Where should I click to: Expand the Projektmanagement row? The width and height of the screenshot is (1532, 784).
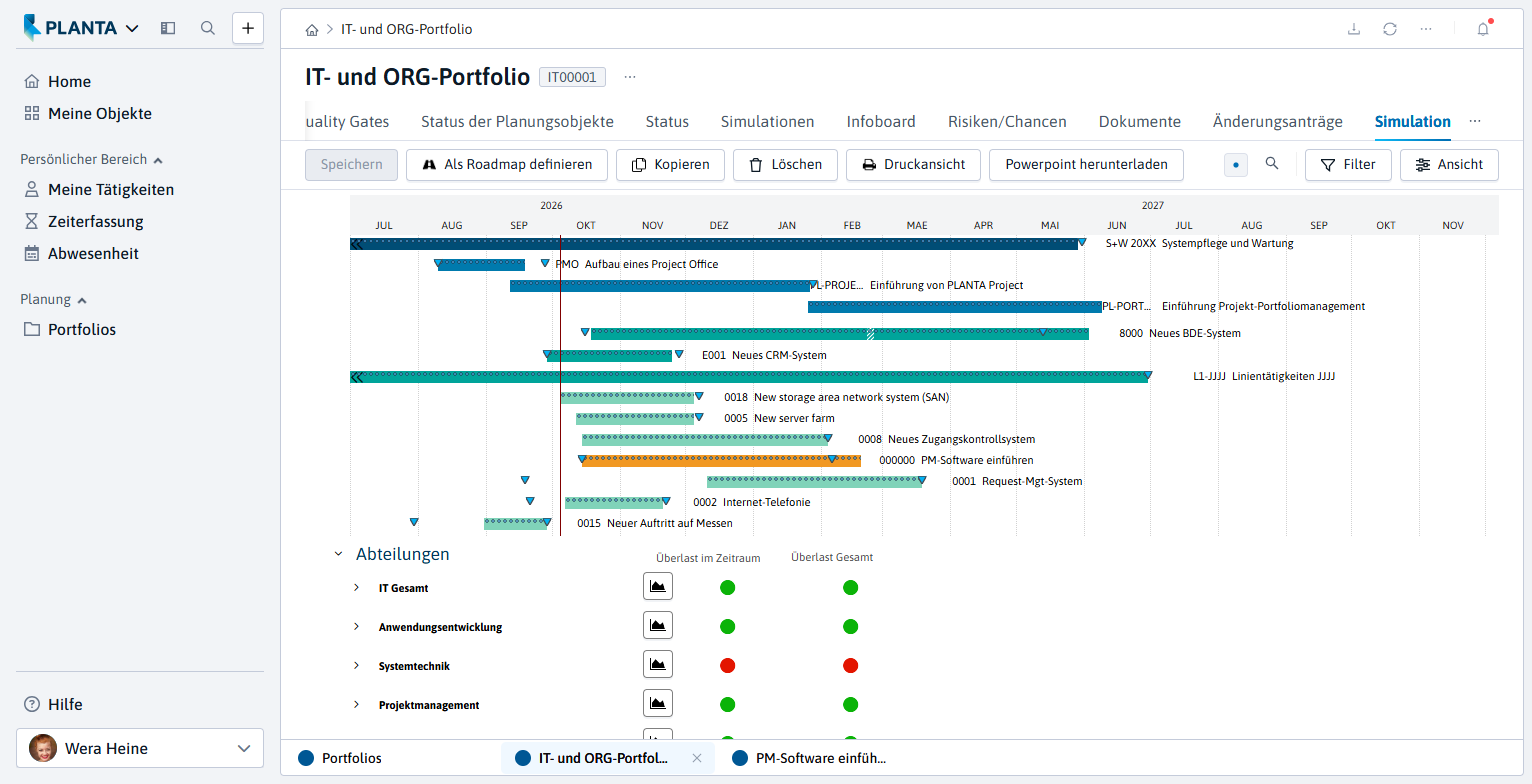click(356, 704)
